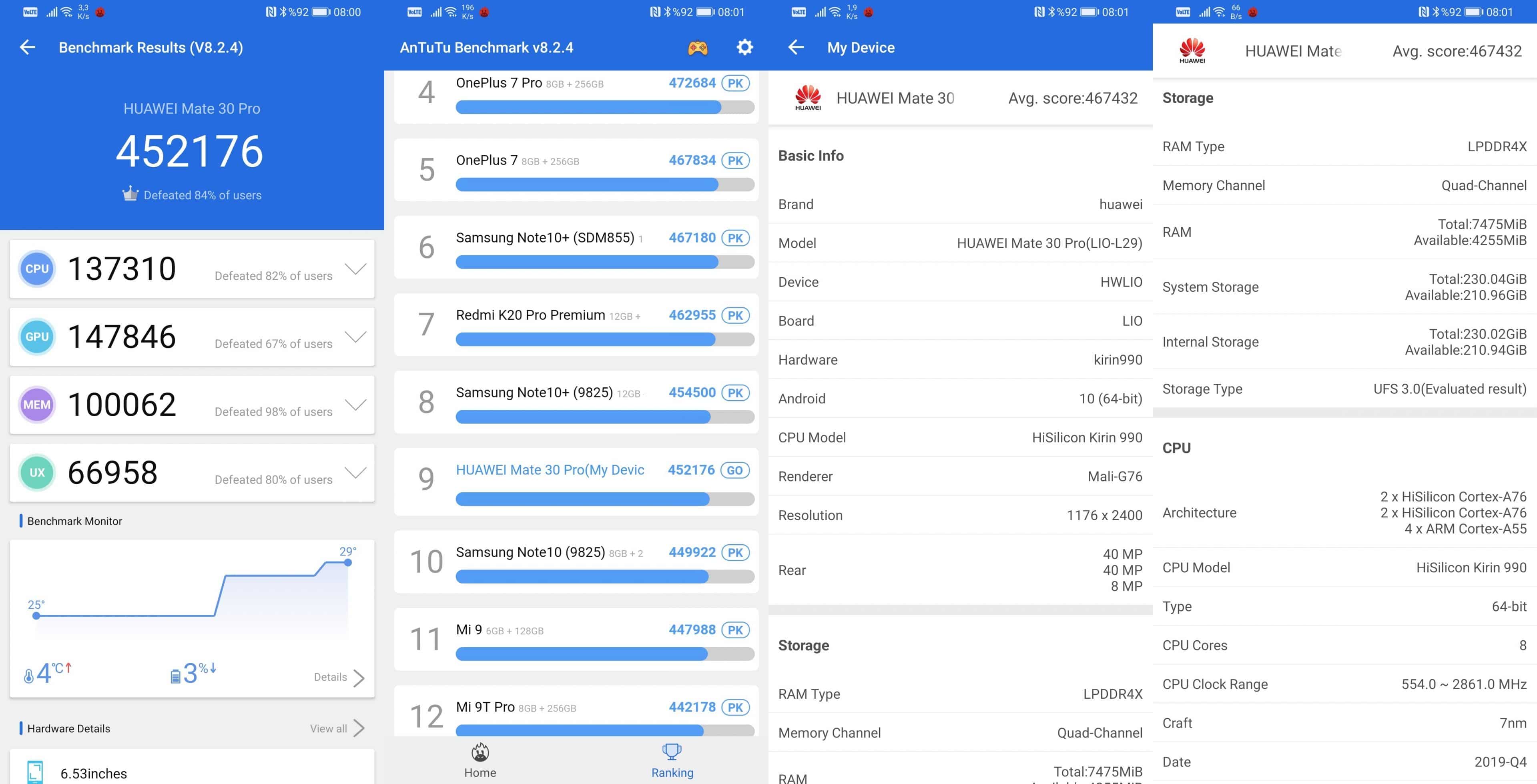
Task: Click the crown icon beside Defeated 84%
Action: pos(130,194)
